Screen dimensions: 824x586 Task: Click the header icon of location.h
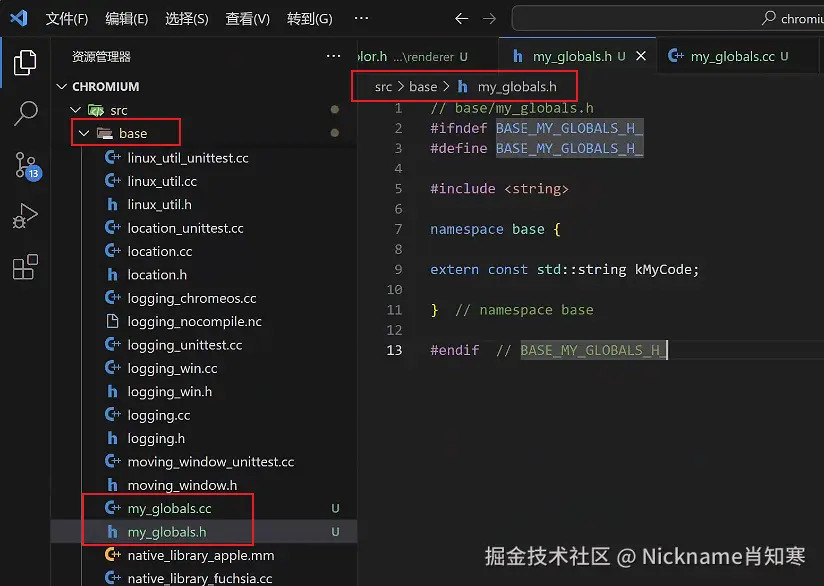point(112,274)
